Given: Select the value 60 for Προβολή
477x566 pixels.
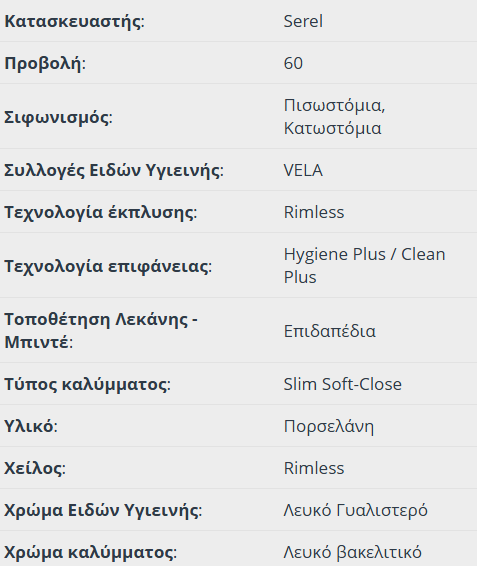Looking at the screenshot, I should pyautogui.click(x=293, y=63).
